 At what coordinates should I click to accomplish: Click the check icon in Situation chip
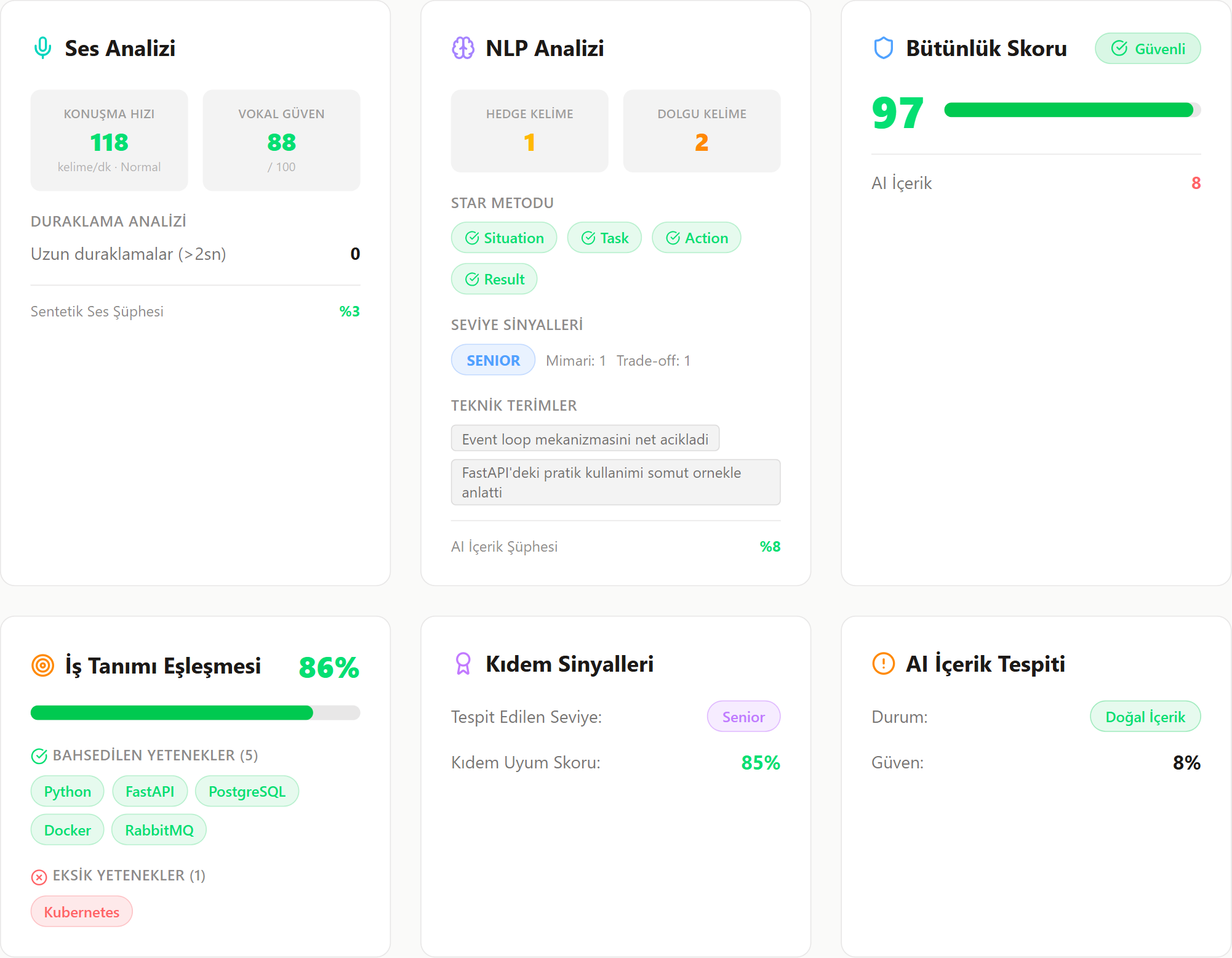472,238
